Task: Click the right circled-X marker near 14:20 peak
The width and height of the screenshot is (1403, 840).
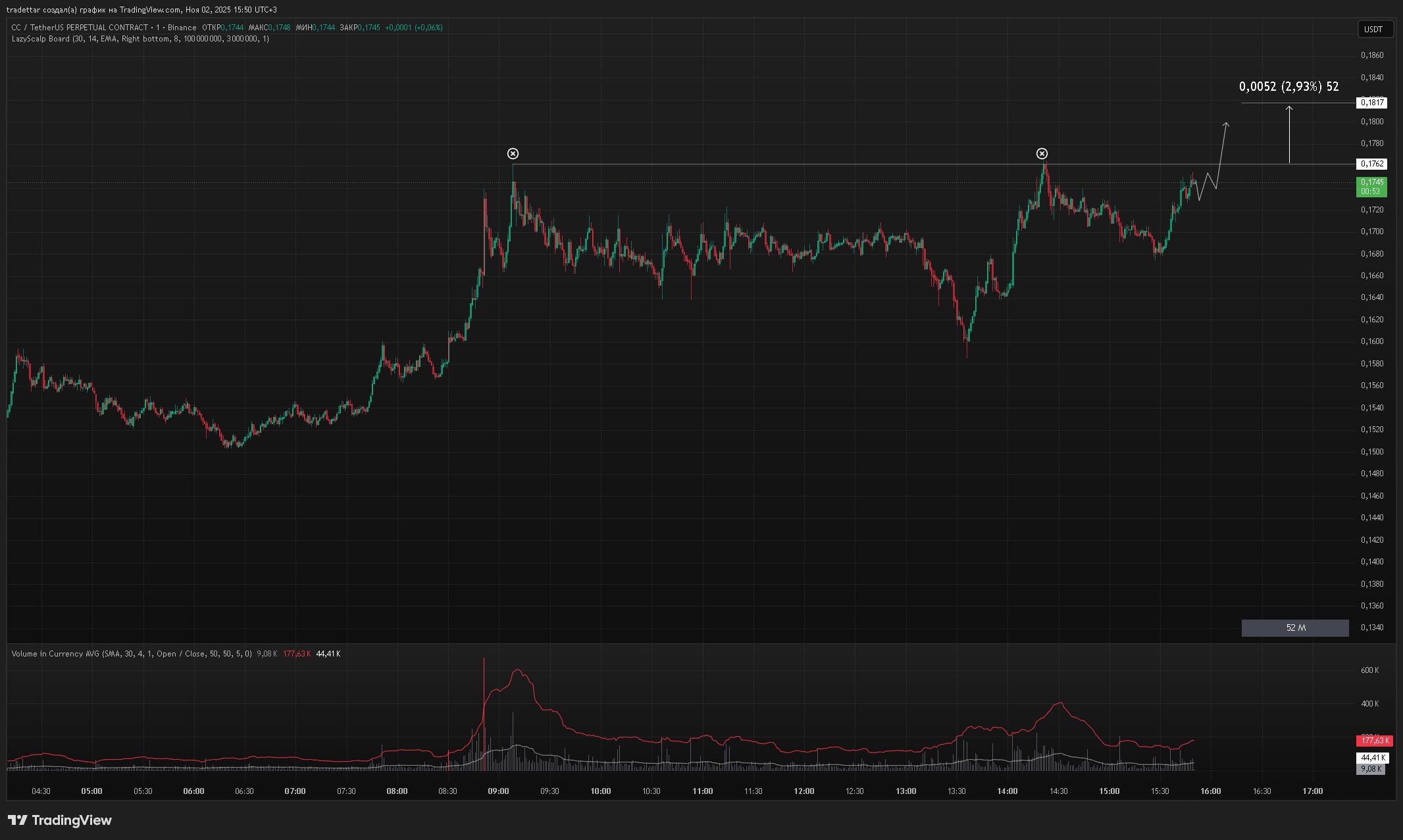Action: point(1042,154)
